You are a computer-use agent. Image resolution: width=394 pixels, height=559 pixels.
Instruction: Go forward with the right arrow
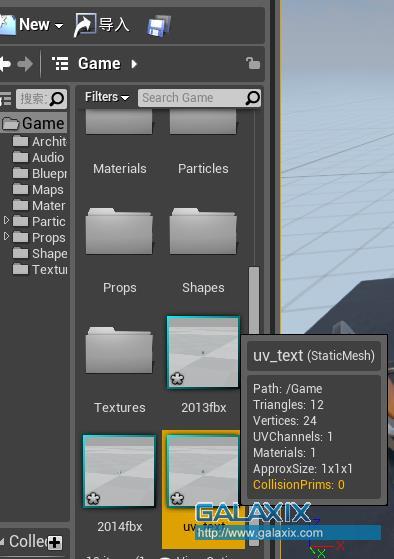tap(25, 64)
